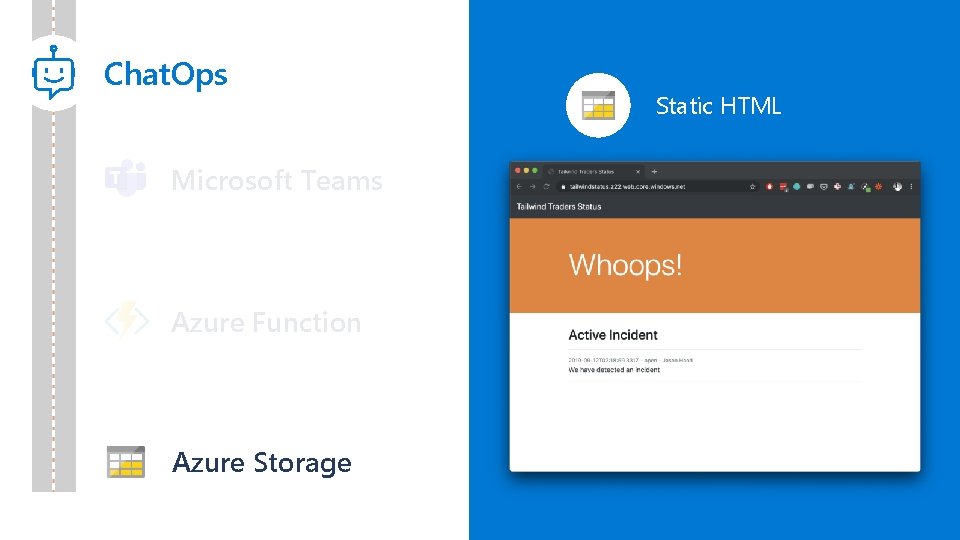The image size is (960, 540).
Task: Click the Azure Storage label
Action: click(261, 462)
